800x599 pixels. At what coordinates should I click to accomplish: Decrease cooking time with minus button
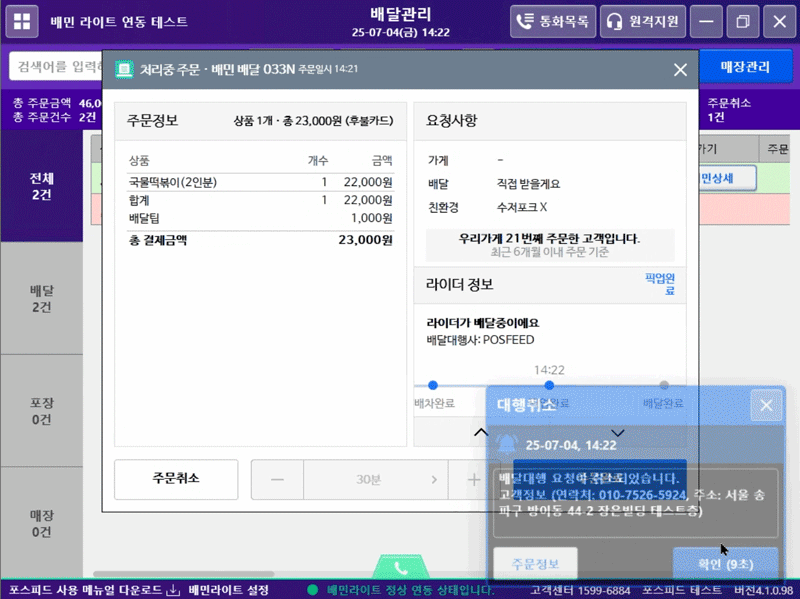(x=278, y=480)
